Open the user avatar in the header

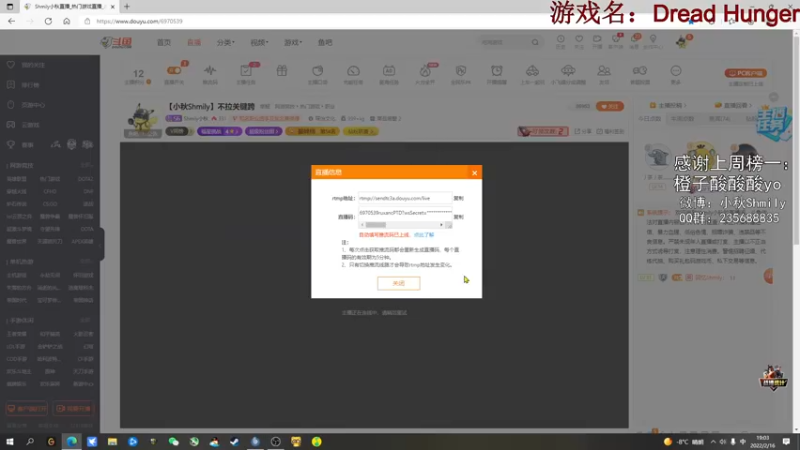[682, 41]
